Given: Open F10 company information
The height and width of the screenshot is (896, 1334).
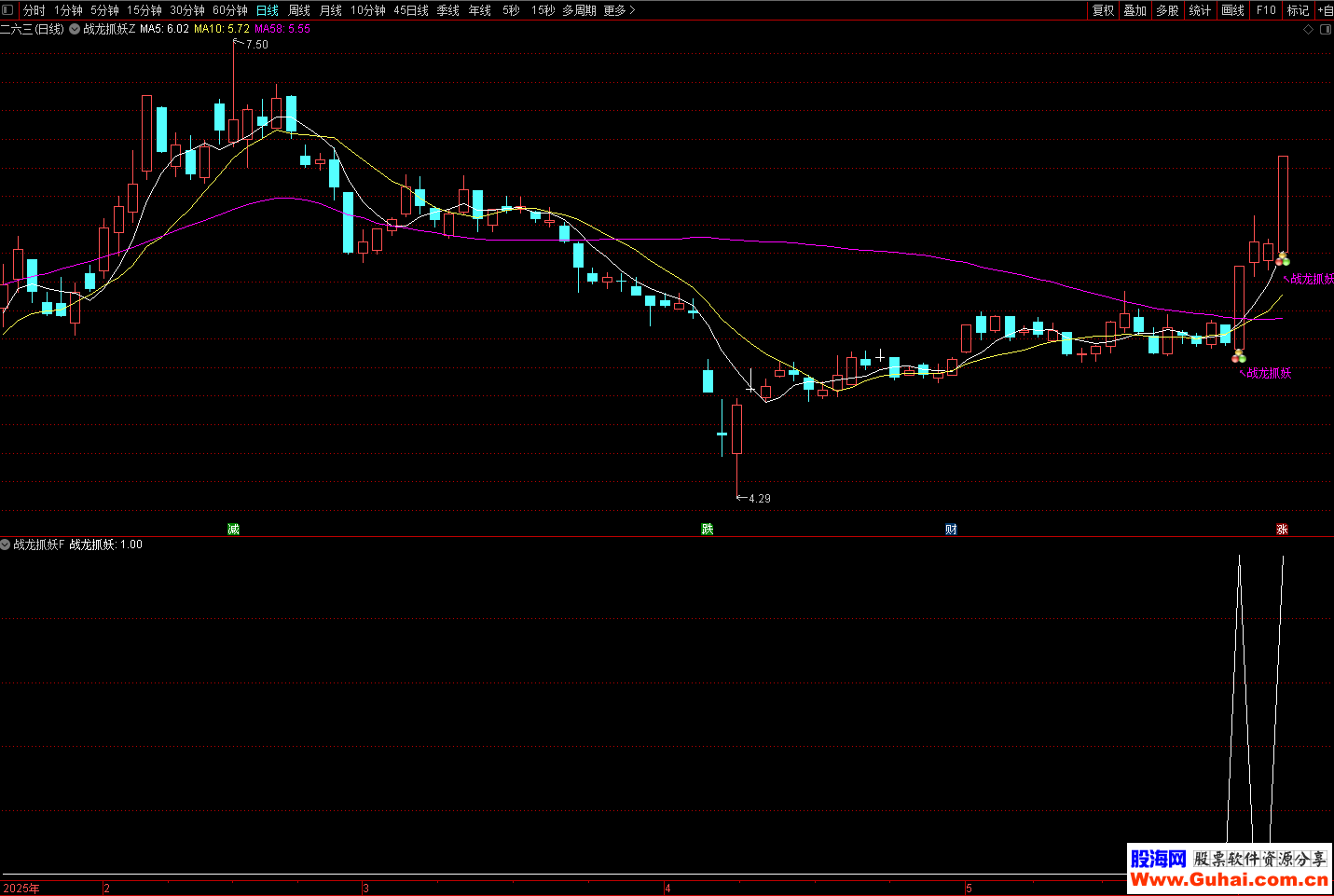Looking at the screenshot, I should pyautogui.click(x=1266, y=10).
